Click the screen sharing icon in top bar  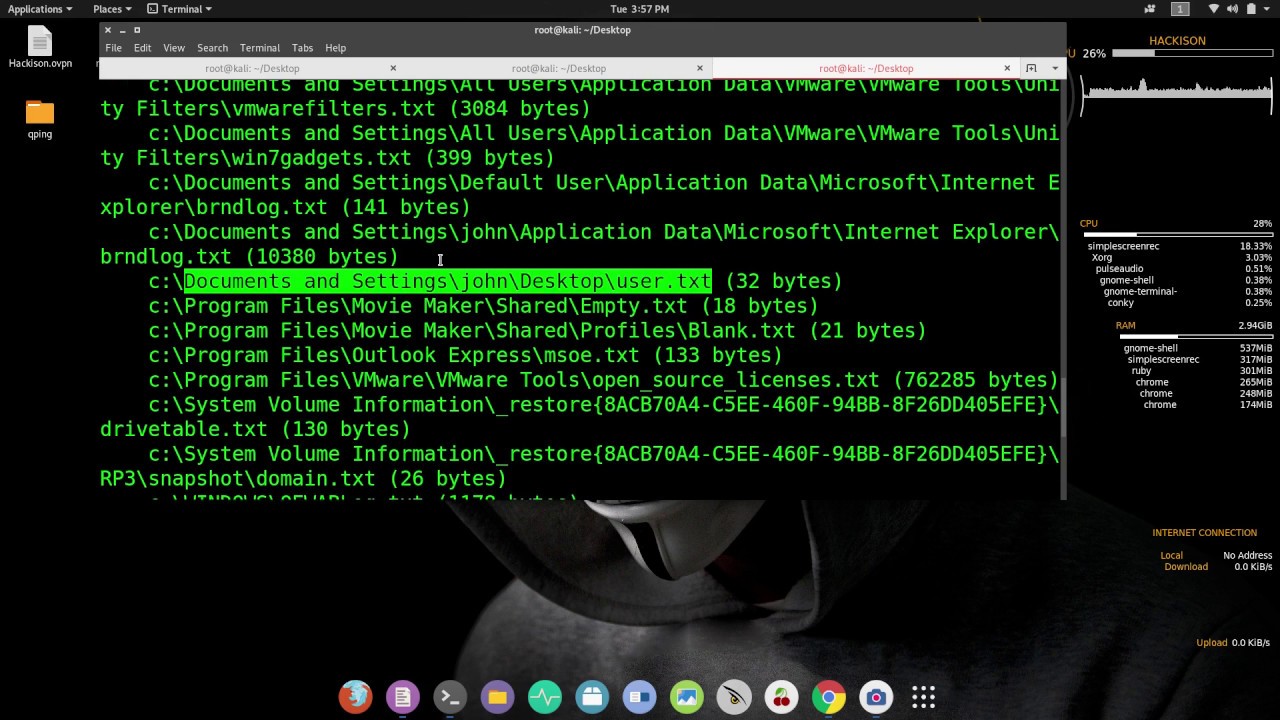pyautogui.click(x=1151, y=9)
